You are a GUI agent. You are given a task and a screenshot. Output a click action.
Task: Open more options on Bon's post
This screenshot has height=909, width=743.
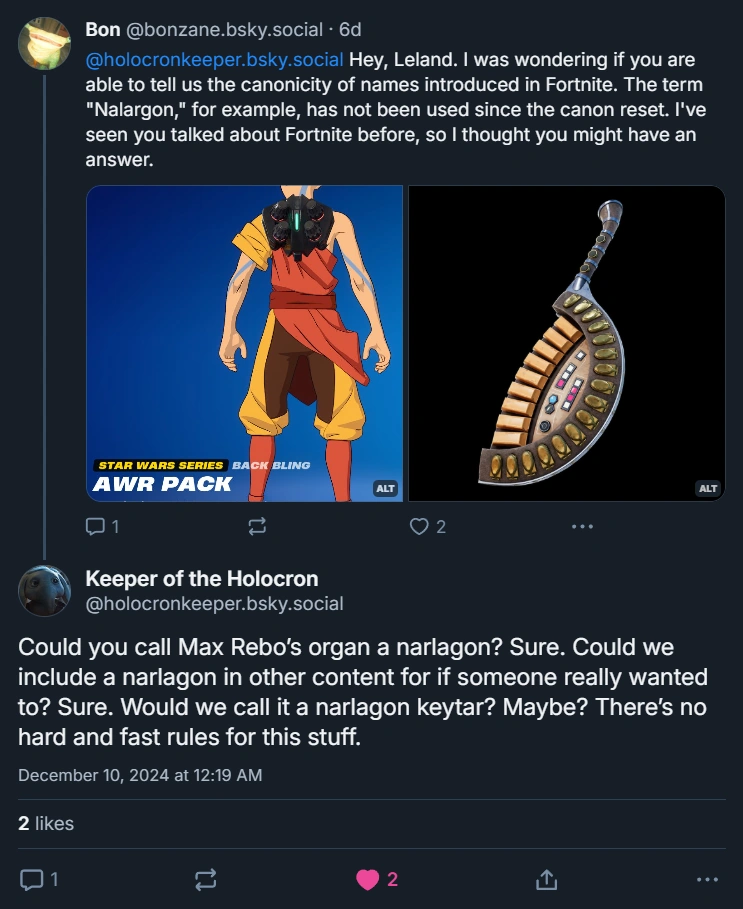click(582, 526)
